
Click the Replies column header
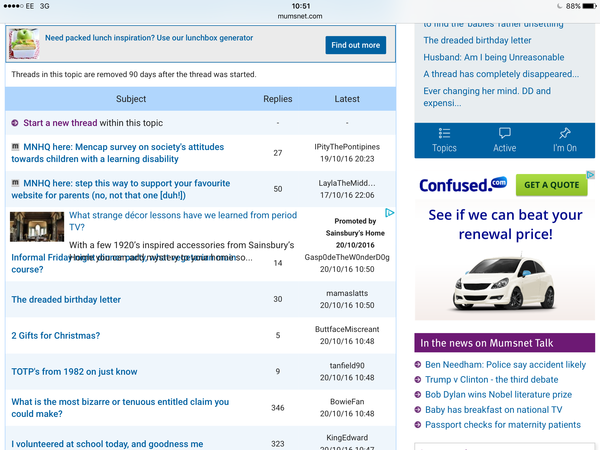coord(278,99)
